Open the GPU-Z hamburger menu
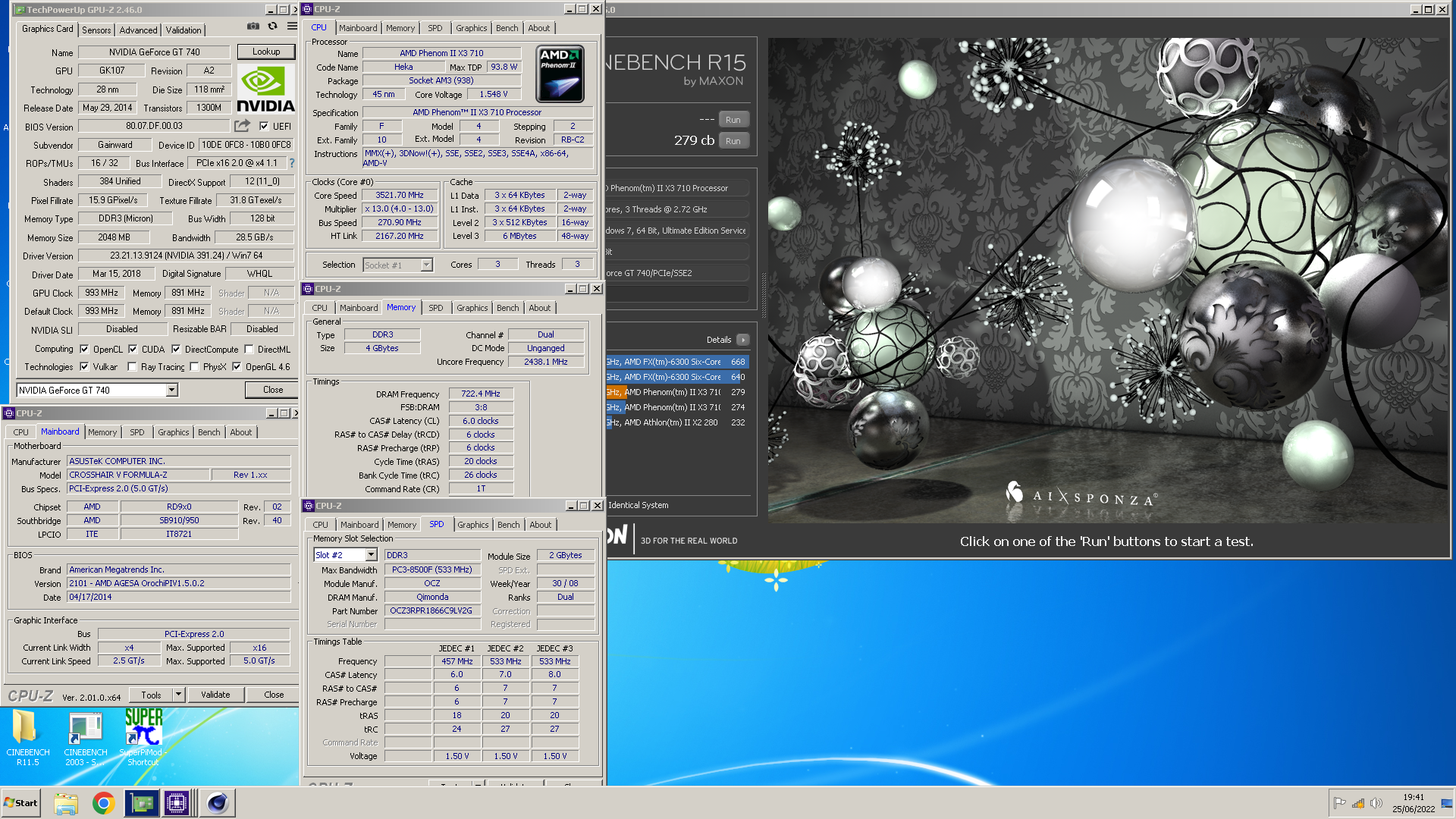Screen dimensions: 1456x819 coord(292,27)
